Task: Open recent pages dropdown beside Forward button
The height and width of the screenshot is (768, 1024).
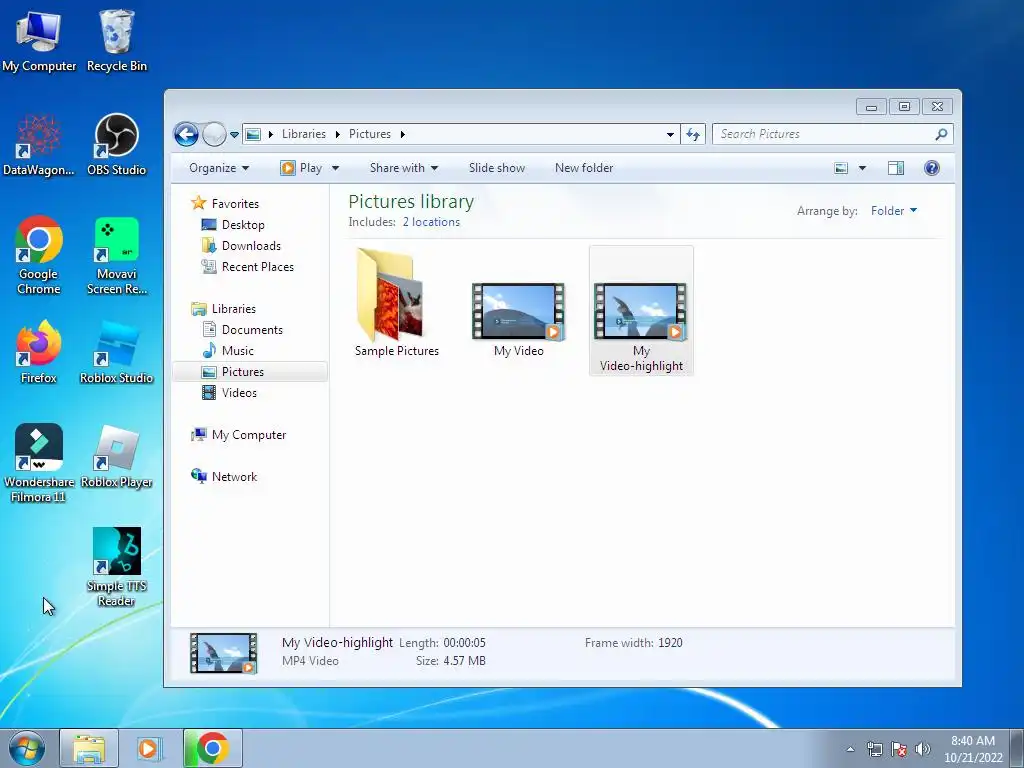Action: [234, 135]
